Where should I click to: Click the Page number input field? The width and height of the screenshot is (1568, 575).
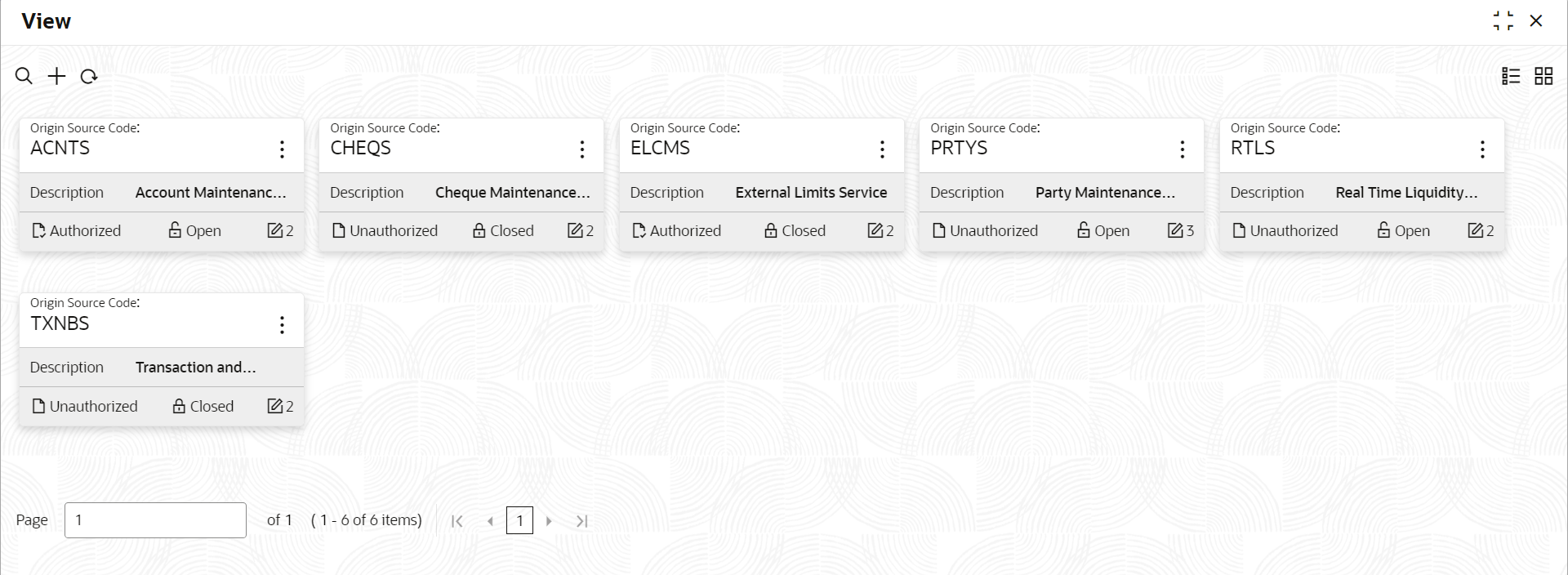(x=155, y=520)
